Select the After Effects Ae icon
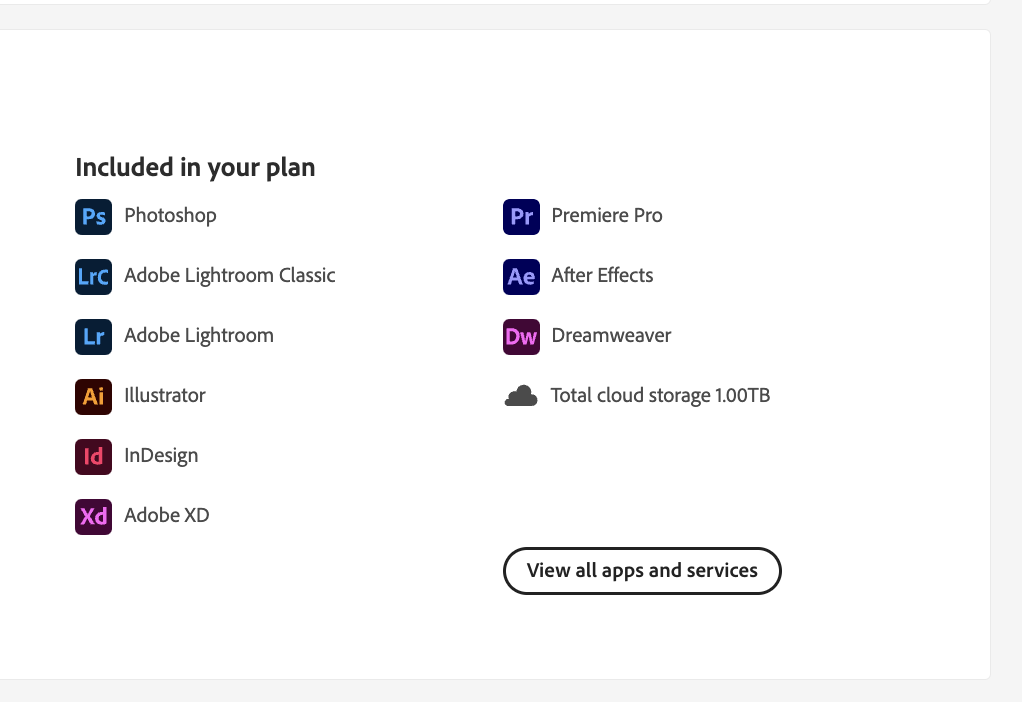The height and width of the screenshot is (702, 1022). [x=521, y=276]
